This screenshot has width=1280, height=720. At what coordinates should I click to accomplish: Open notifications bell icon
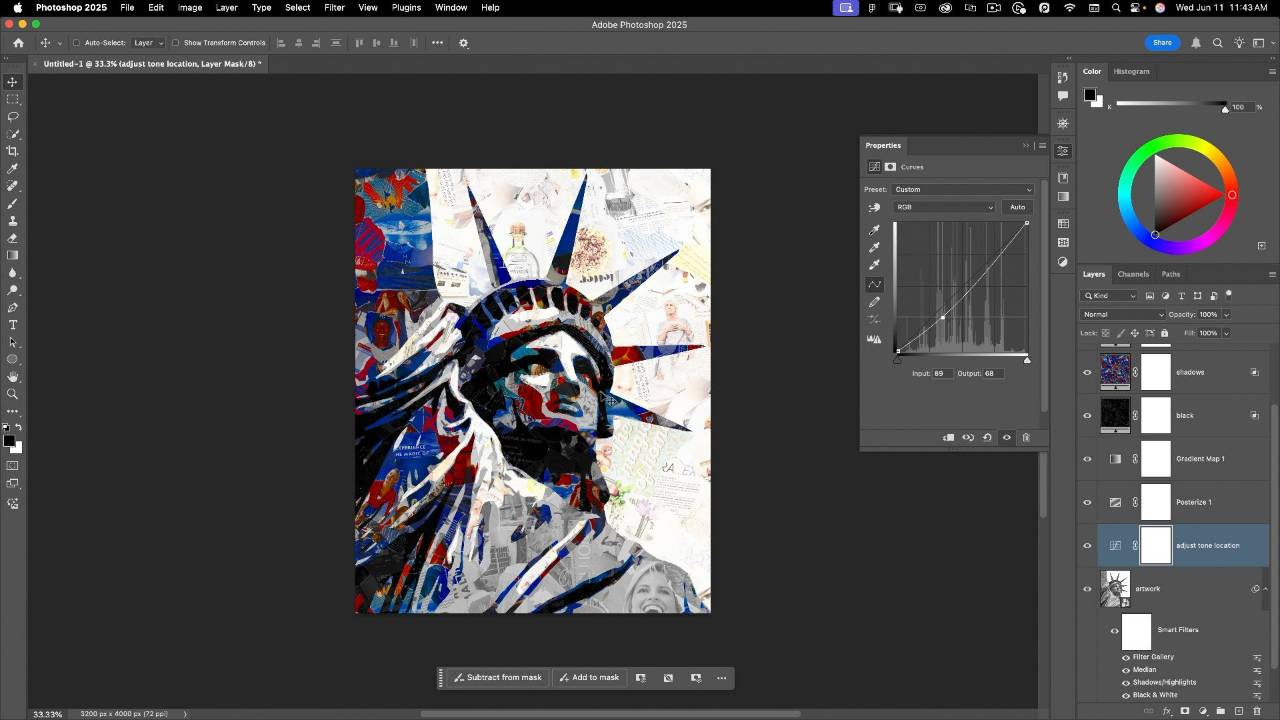point(1196,43)
